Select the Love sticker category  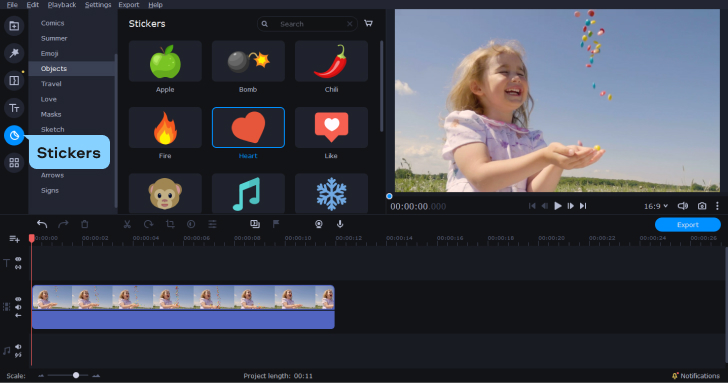[49, 99]
